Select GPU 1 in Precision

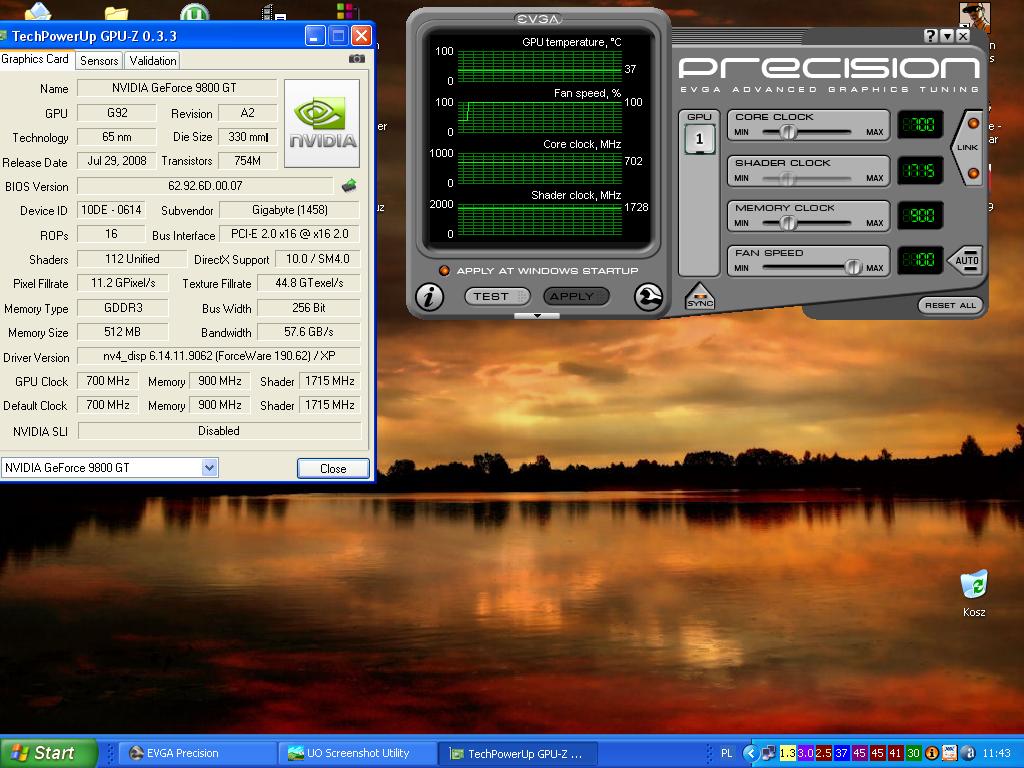[x=699, y=139]
